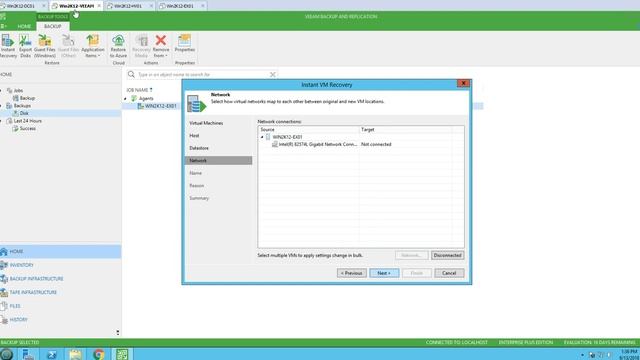Collapse the Agents group arrow
The image size is (640, 360).
126,98
